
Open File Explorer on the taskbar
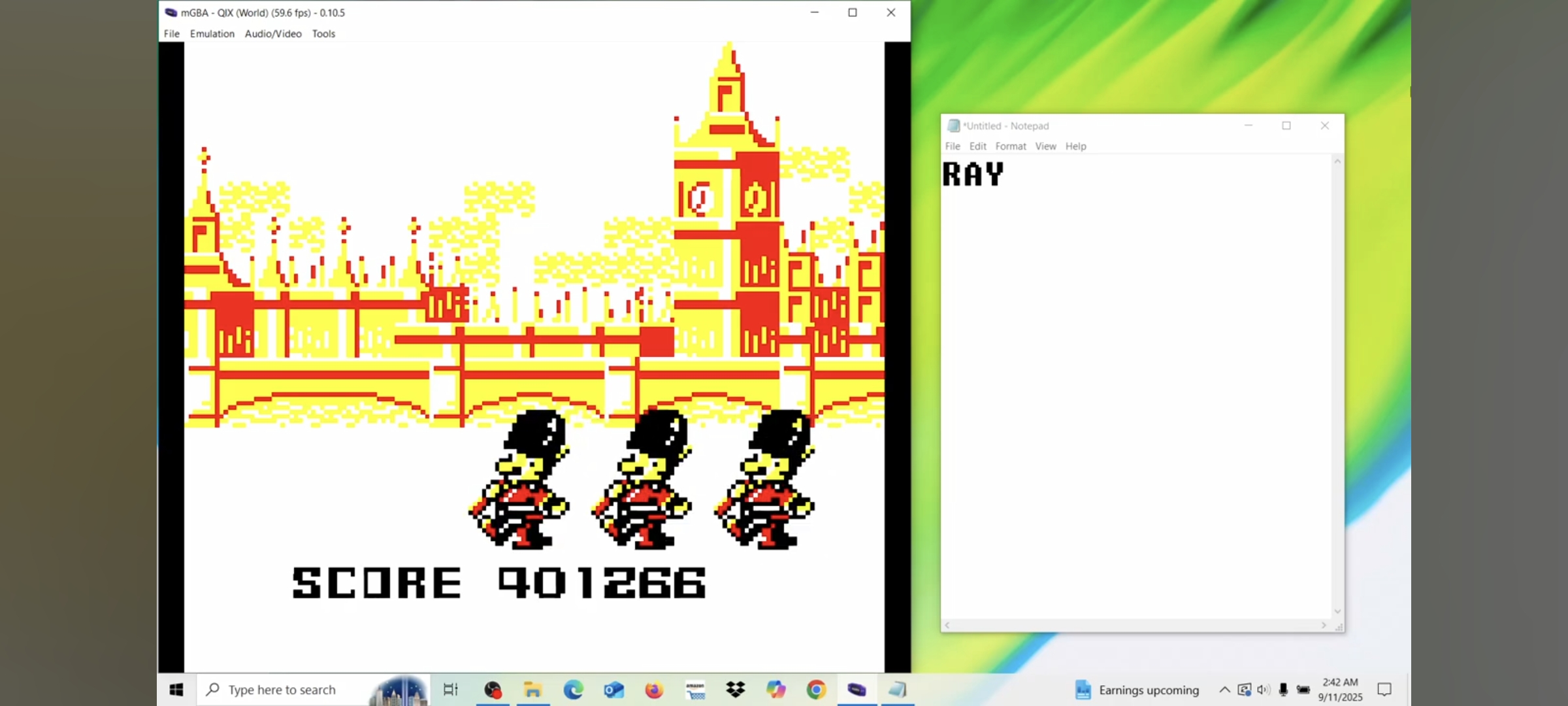coord(532,690)
